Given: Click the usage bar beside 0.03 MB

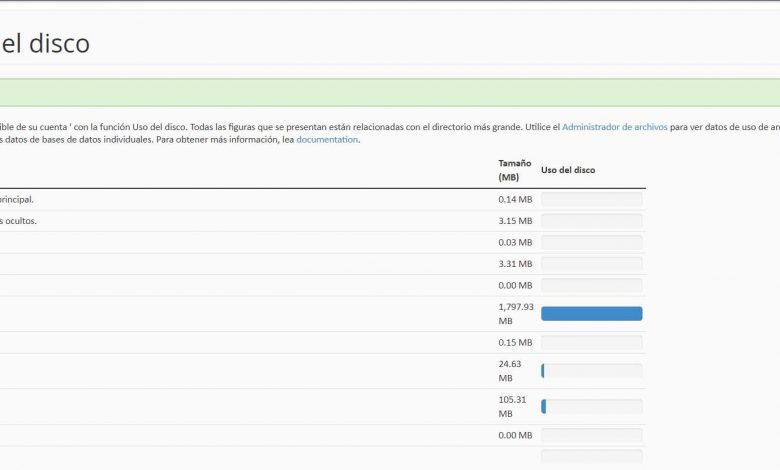Looking at the screenshot, I should tap(591, 243).
